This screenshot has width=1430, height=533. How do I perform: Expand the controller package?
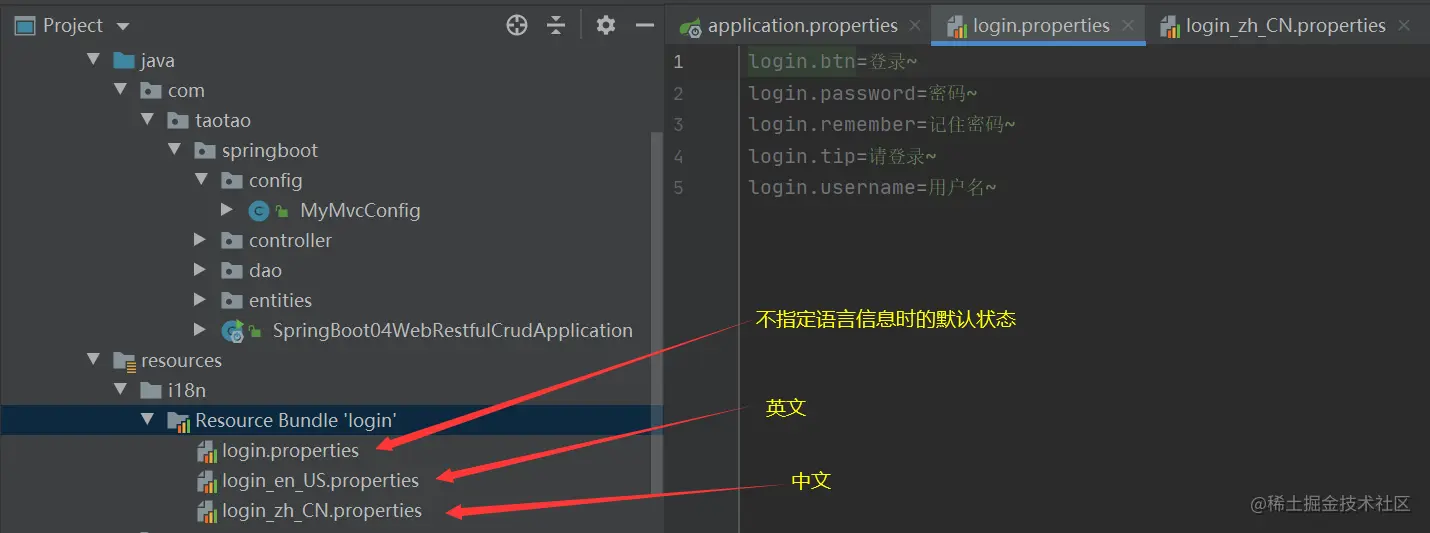201,241
